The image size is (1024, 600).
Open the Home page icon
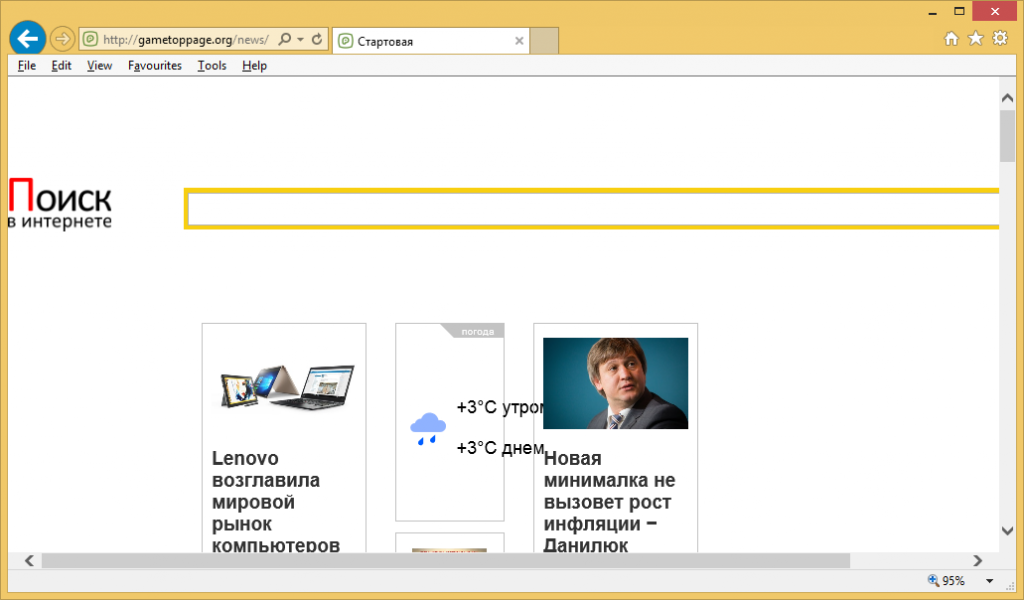click(x=951, y=39)
